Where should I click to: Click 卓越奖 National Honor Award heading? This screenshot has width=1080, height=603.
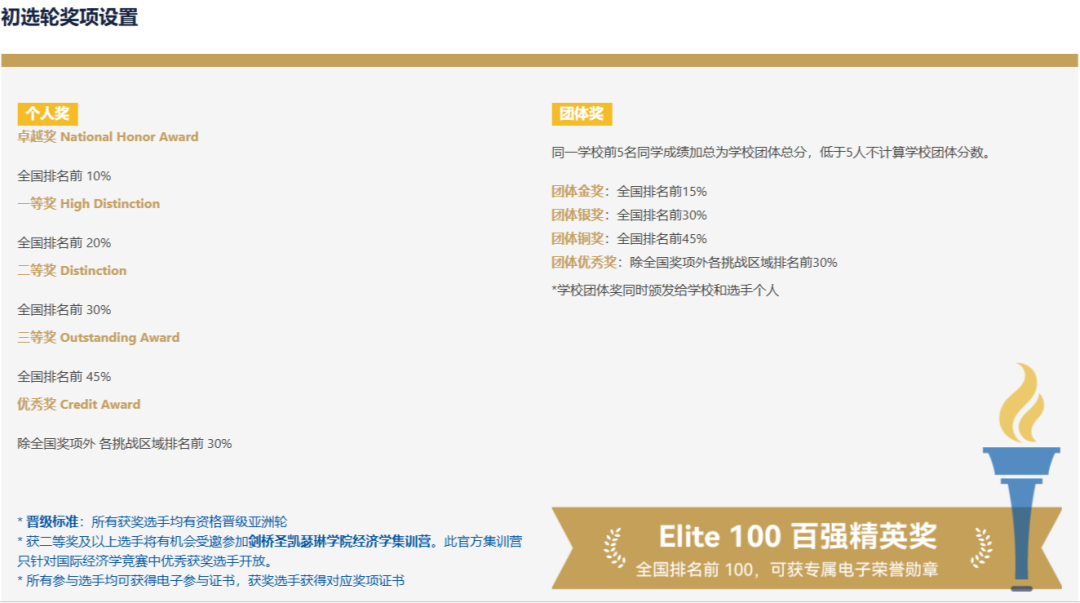(108, 137)
